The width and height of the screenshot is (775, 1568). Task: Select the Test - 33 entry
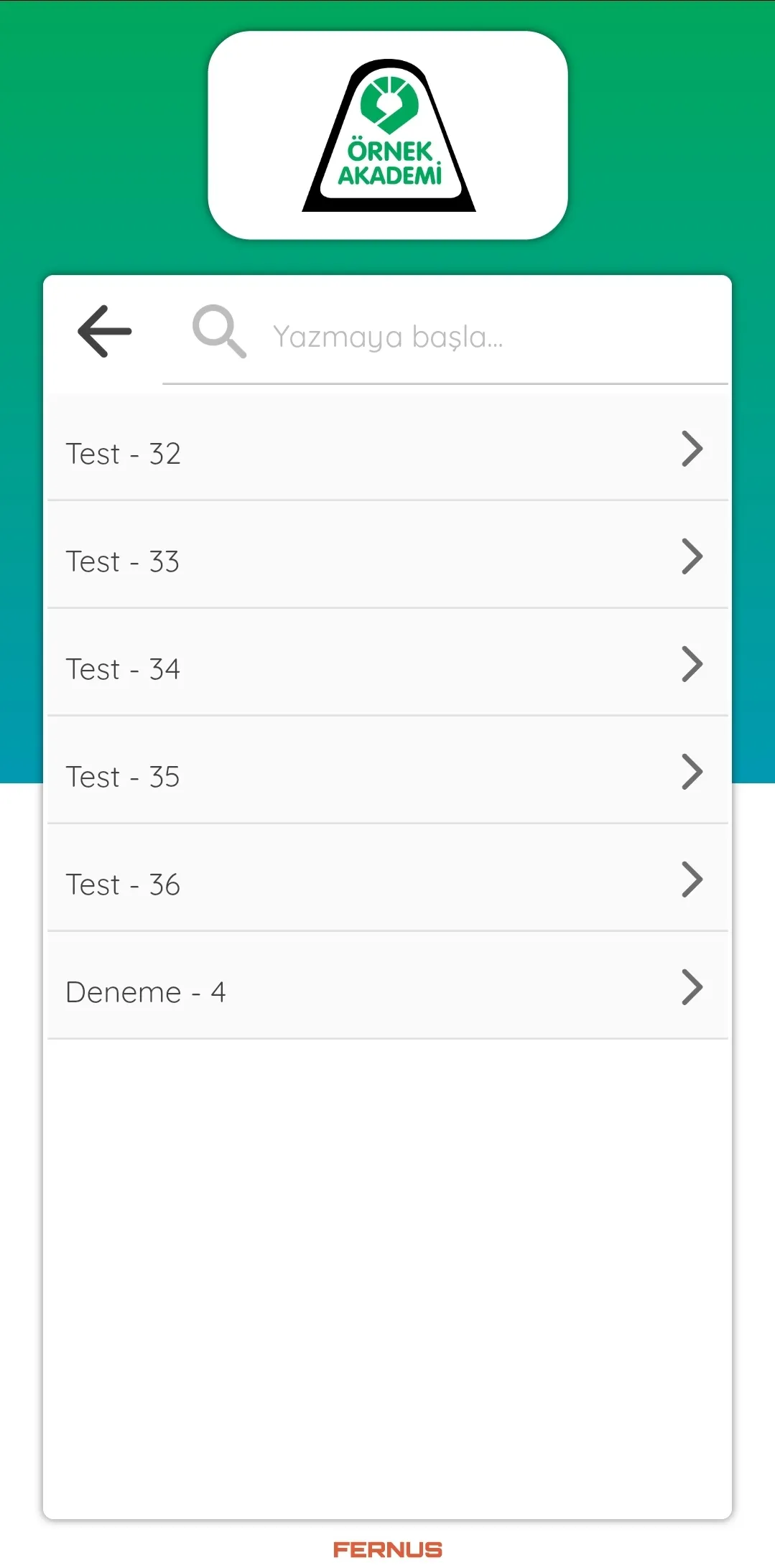(x=388, y=556)
